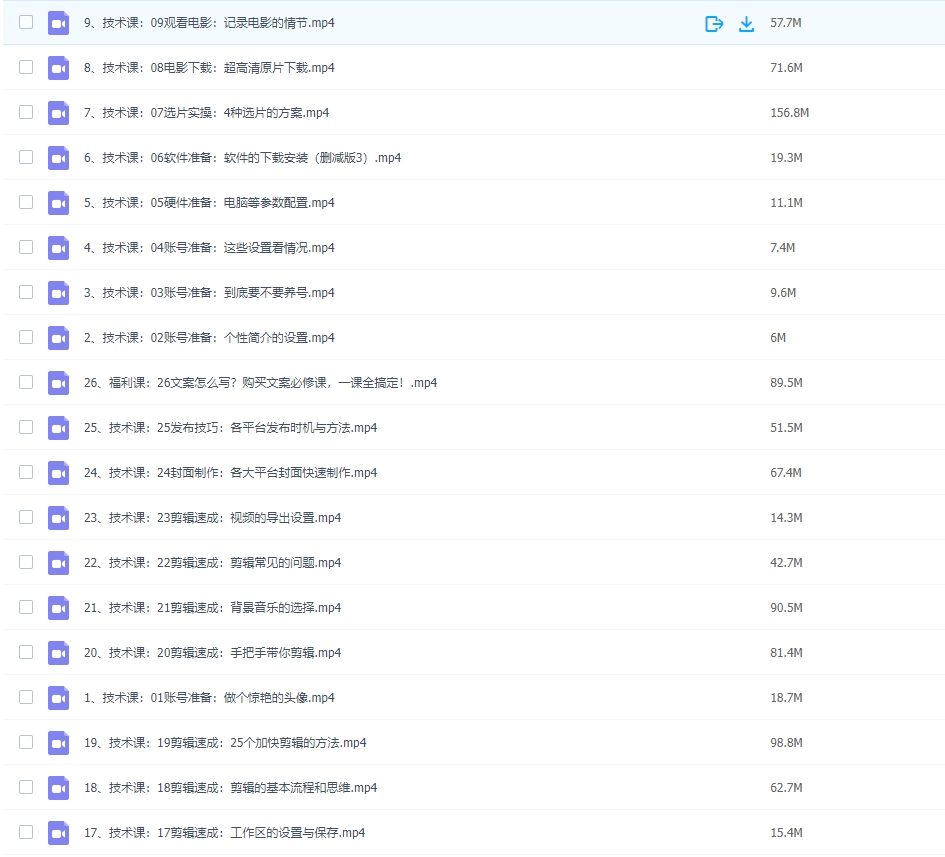
Task: Open 02账号准备 file
Action: (210, 337)
